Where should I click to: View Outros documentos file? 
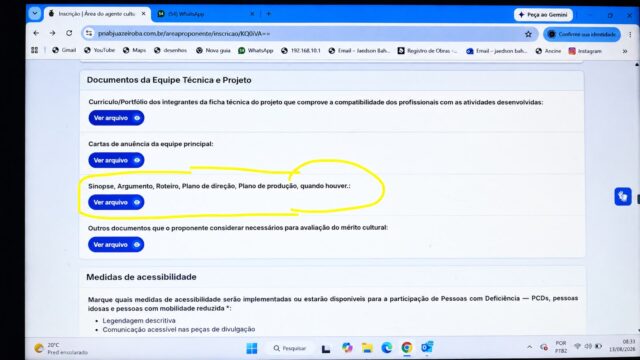tap(116, 244)
